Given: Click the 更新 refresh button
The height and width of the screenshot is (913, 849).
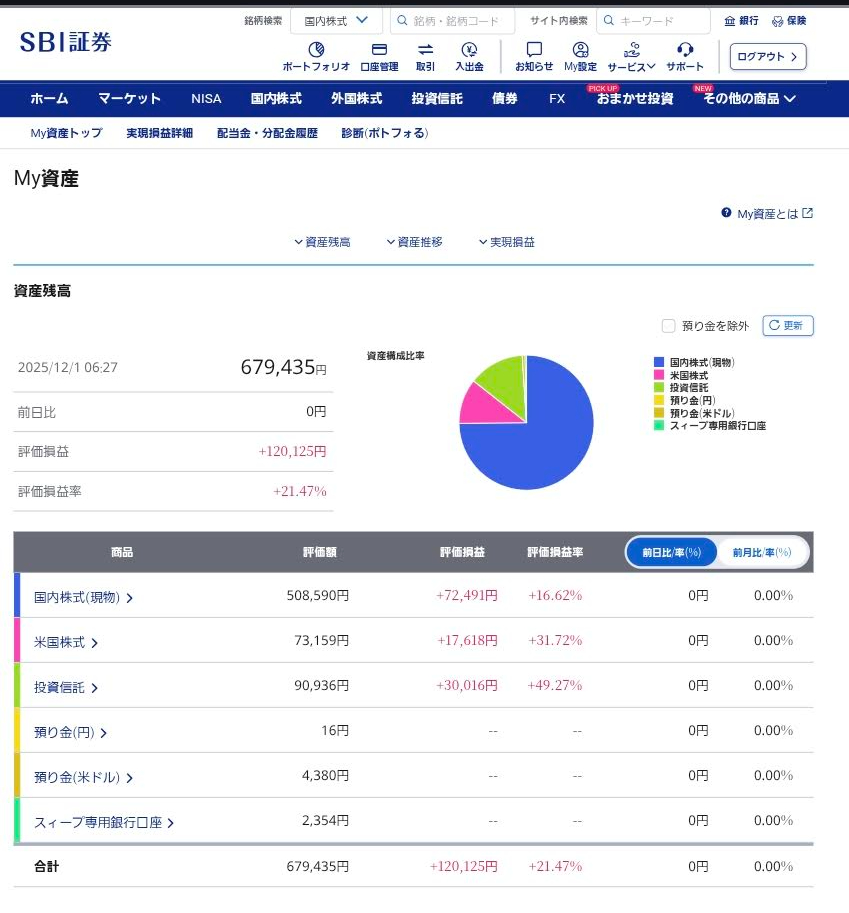Looking at the screenshot, I should (x=788, y=326).
